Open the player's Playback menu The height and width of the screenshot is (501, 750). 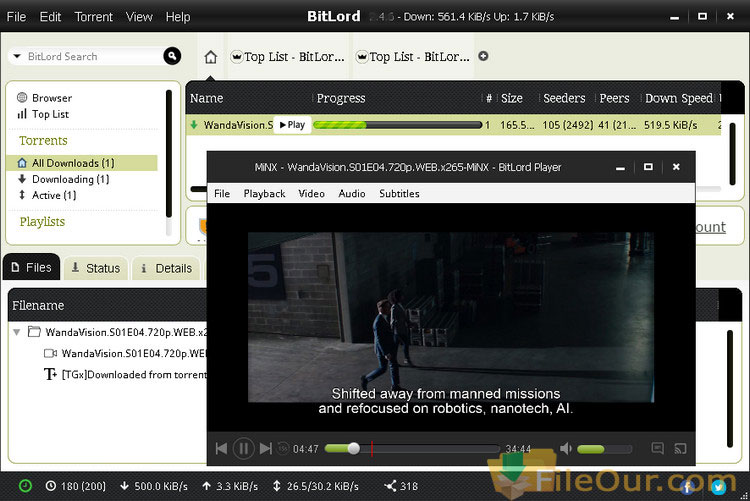click(265, 194)
